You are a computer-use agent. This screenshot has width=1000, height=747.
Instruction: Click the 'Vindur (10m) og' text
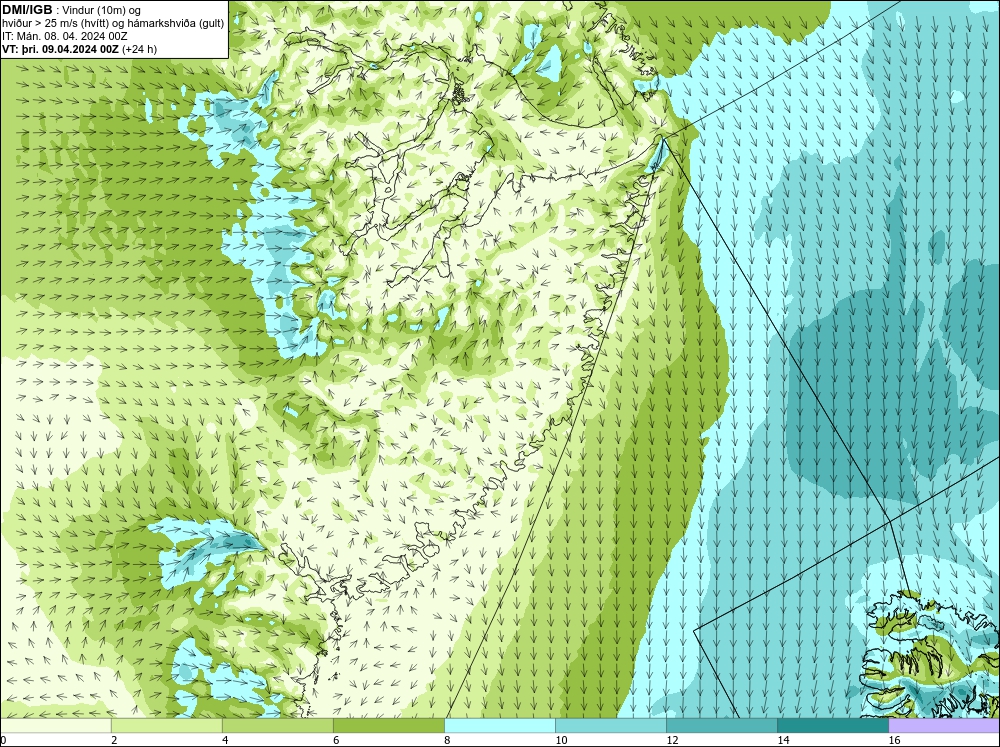click(101, 10)
